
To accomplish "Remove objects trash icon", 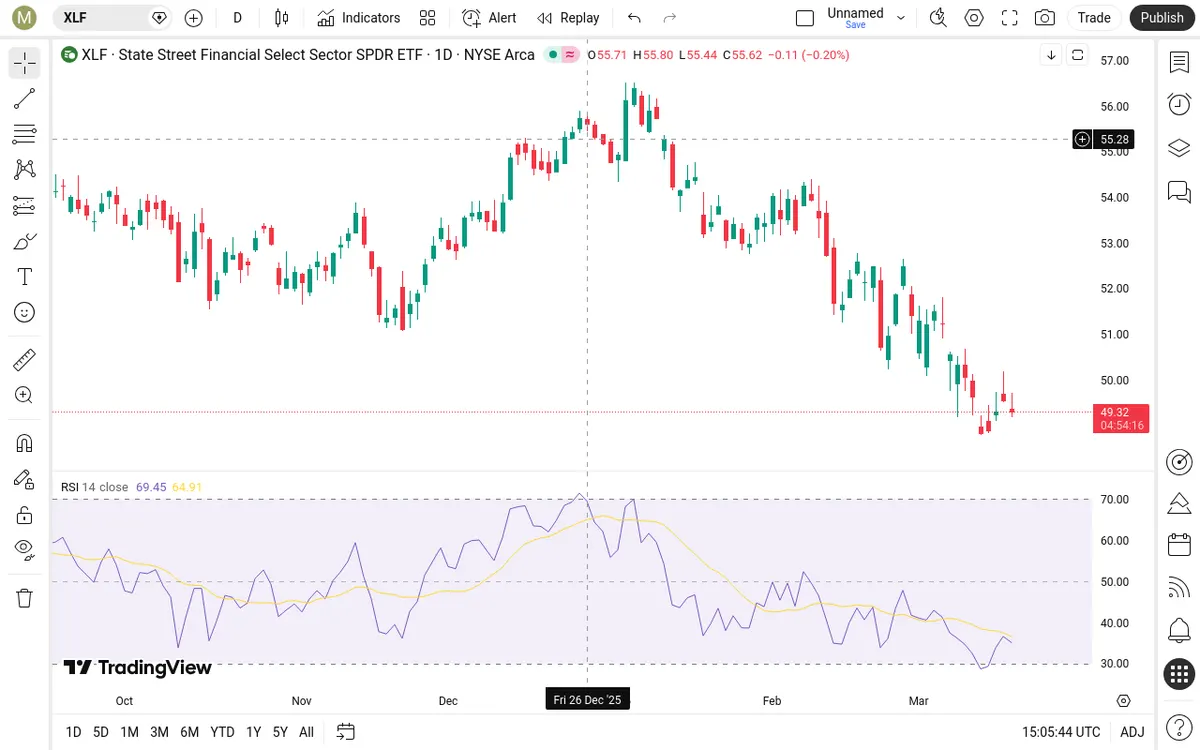I will 25,598.
